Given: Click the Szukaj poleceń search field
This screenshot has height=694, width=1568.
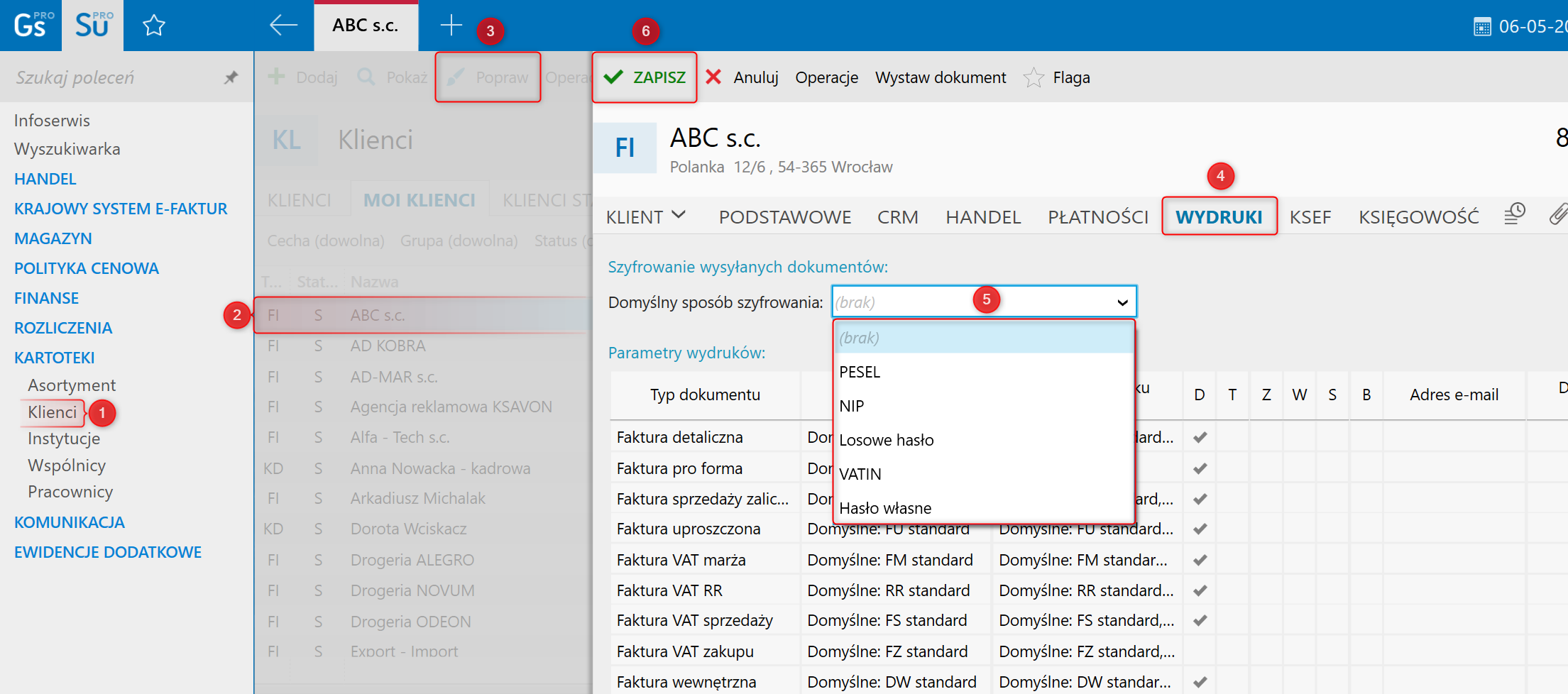Looking at the screenshot, I should coord(114,77).
